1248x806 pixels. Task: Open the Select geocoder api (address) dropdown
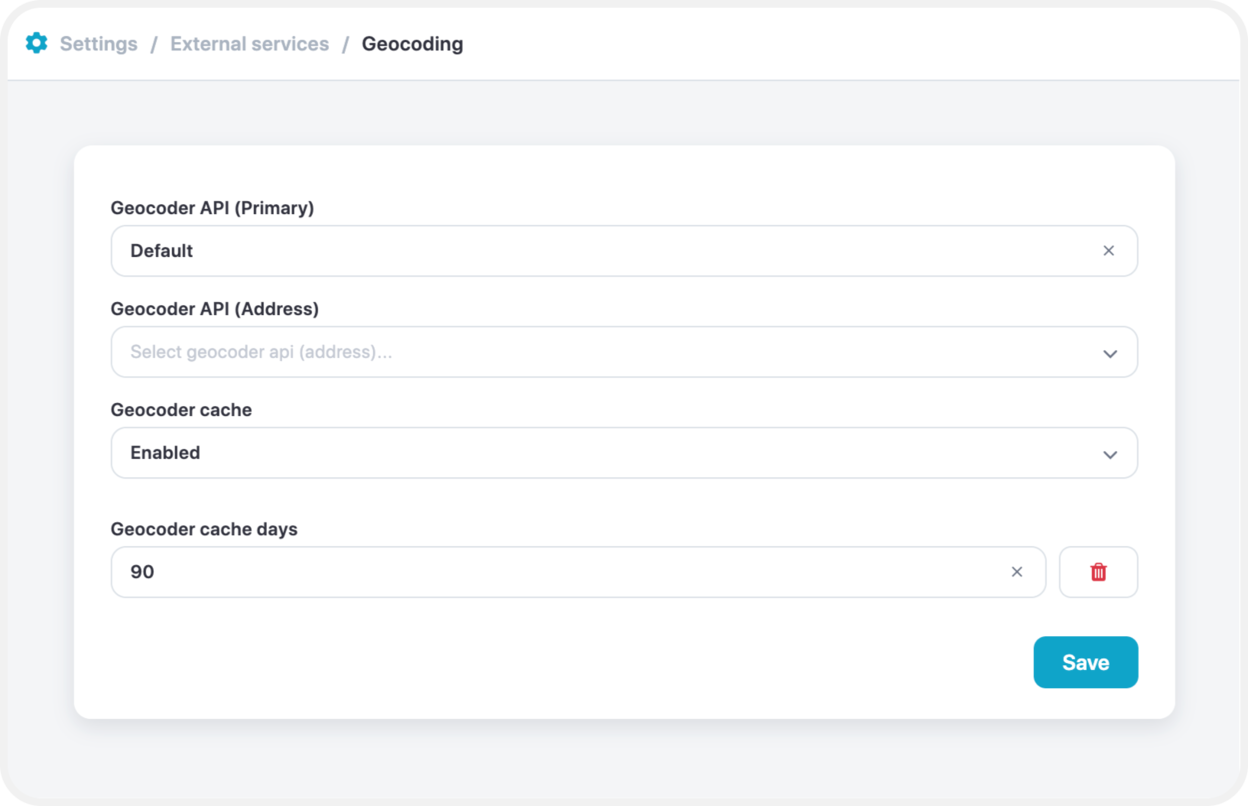click(x=624, y=352)
